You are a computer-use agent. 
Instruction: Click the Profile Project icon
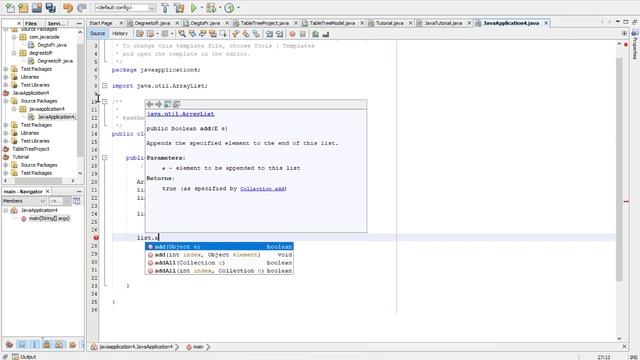[x=229, y=7]
